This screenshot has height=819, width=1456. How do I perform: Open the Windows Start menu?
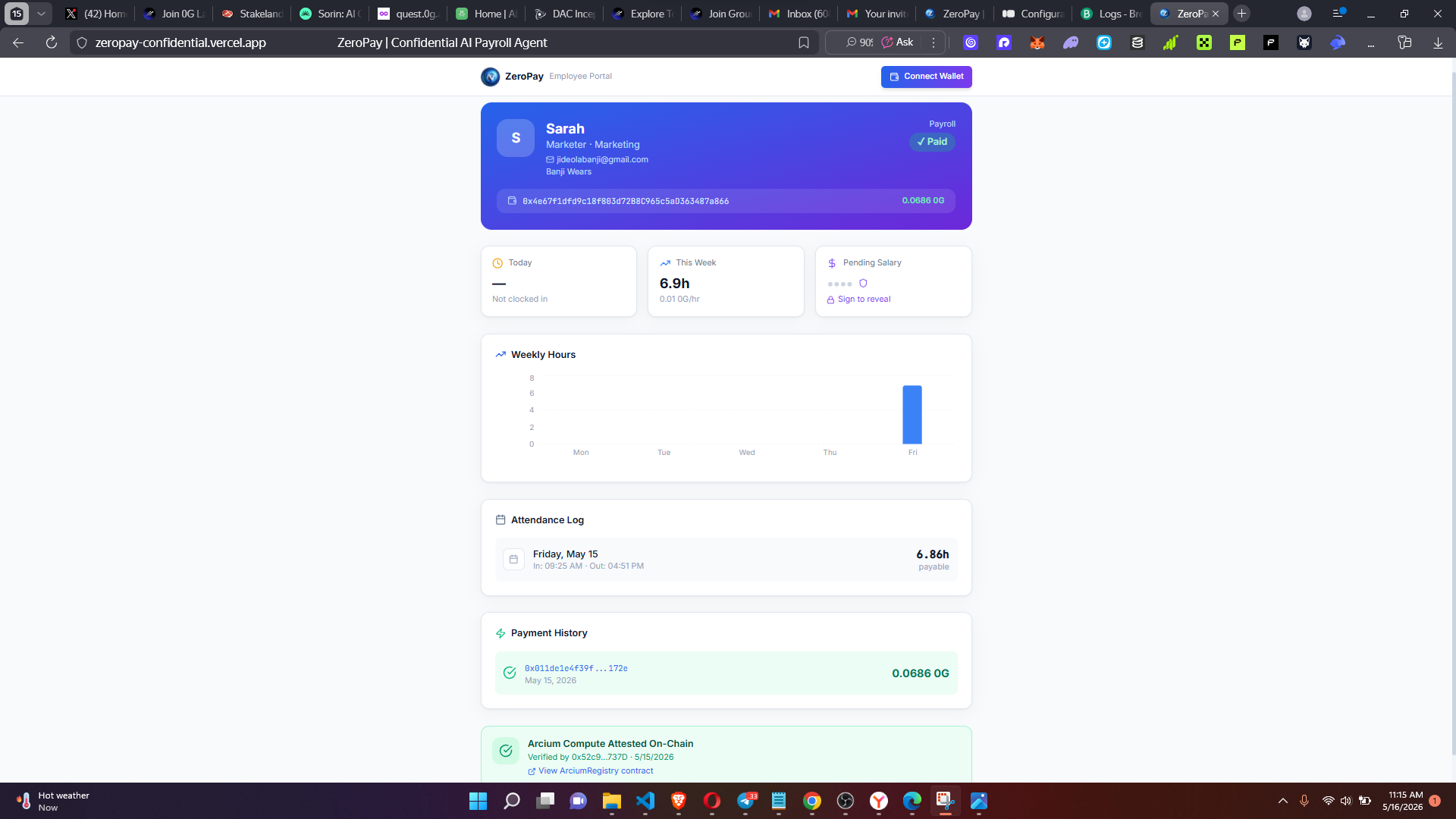point(478,801)
